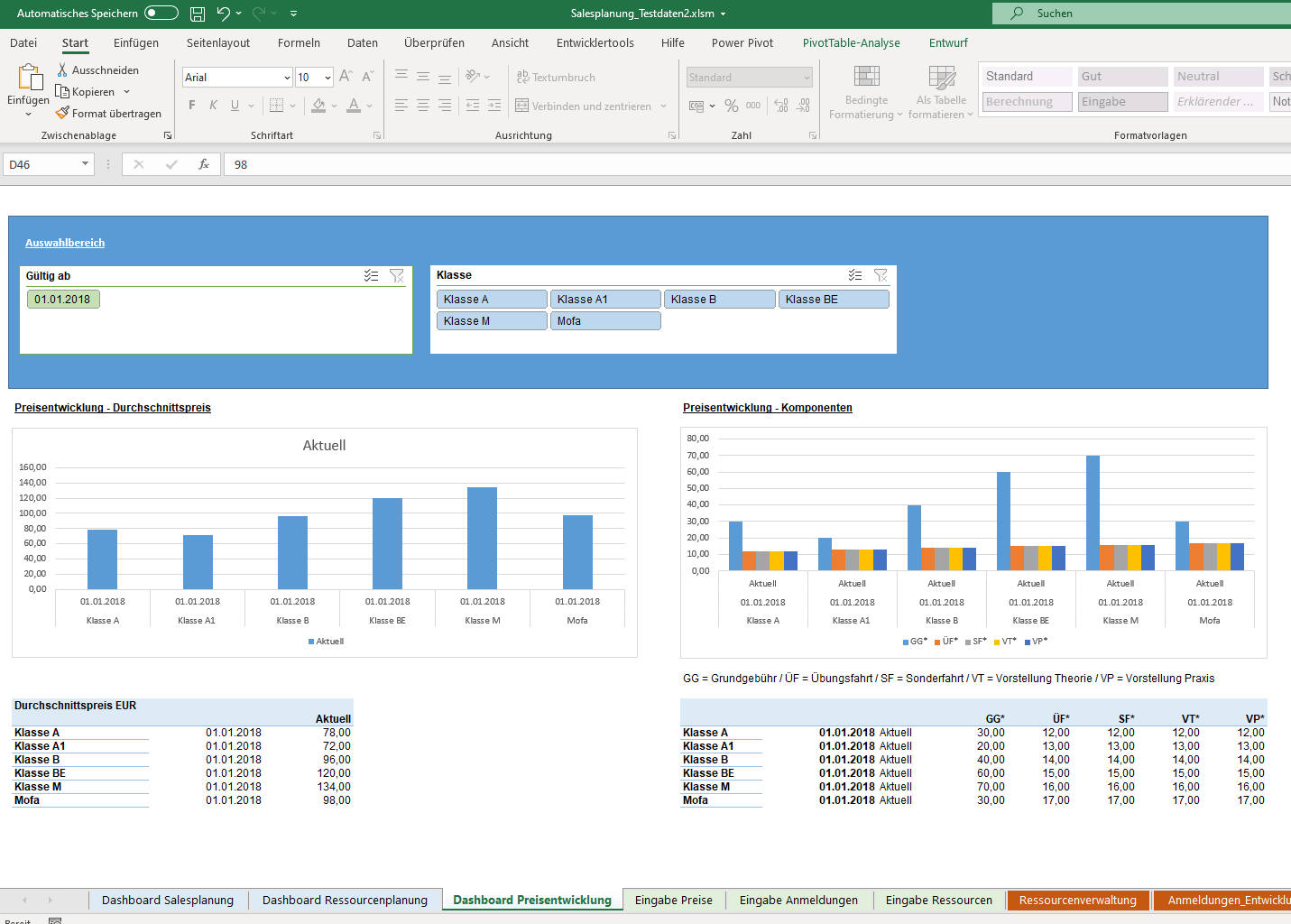The width and height of the screenshot is (1291, 924).
Task: Click the borders grid icon
Action: (277, 106)
